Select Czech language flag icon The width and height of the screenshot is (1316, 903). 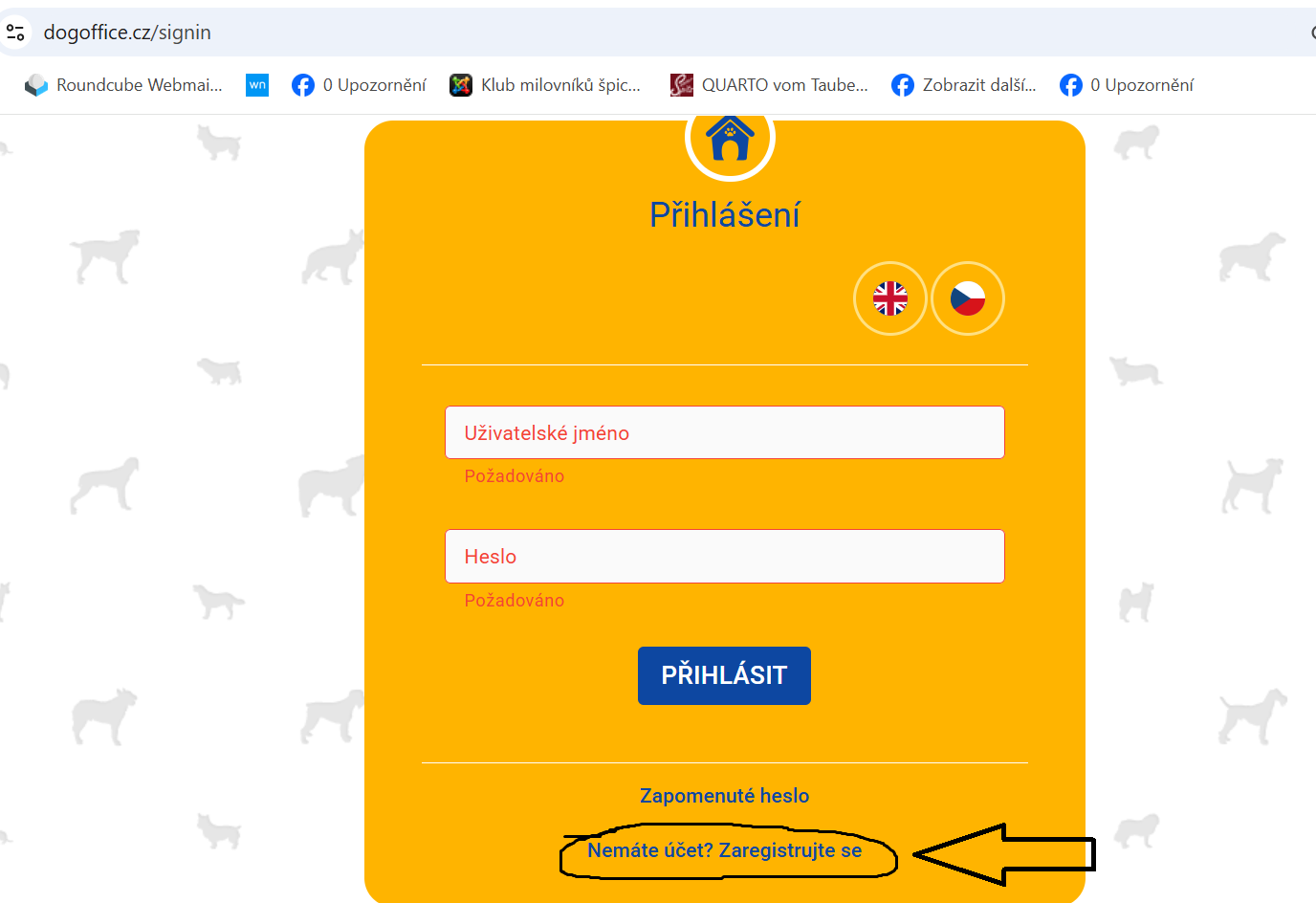click(x=968, y=298)
